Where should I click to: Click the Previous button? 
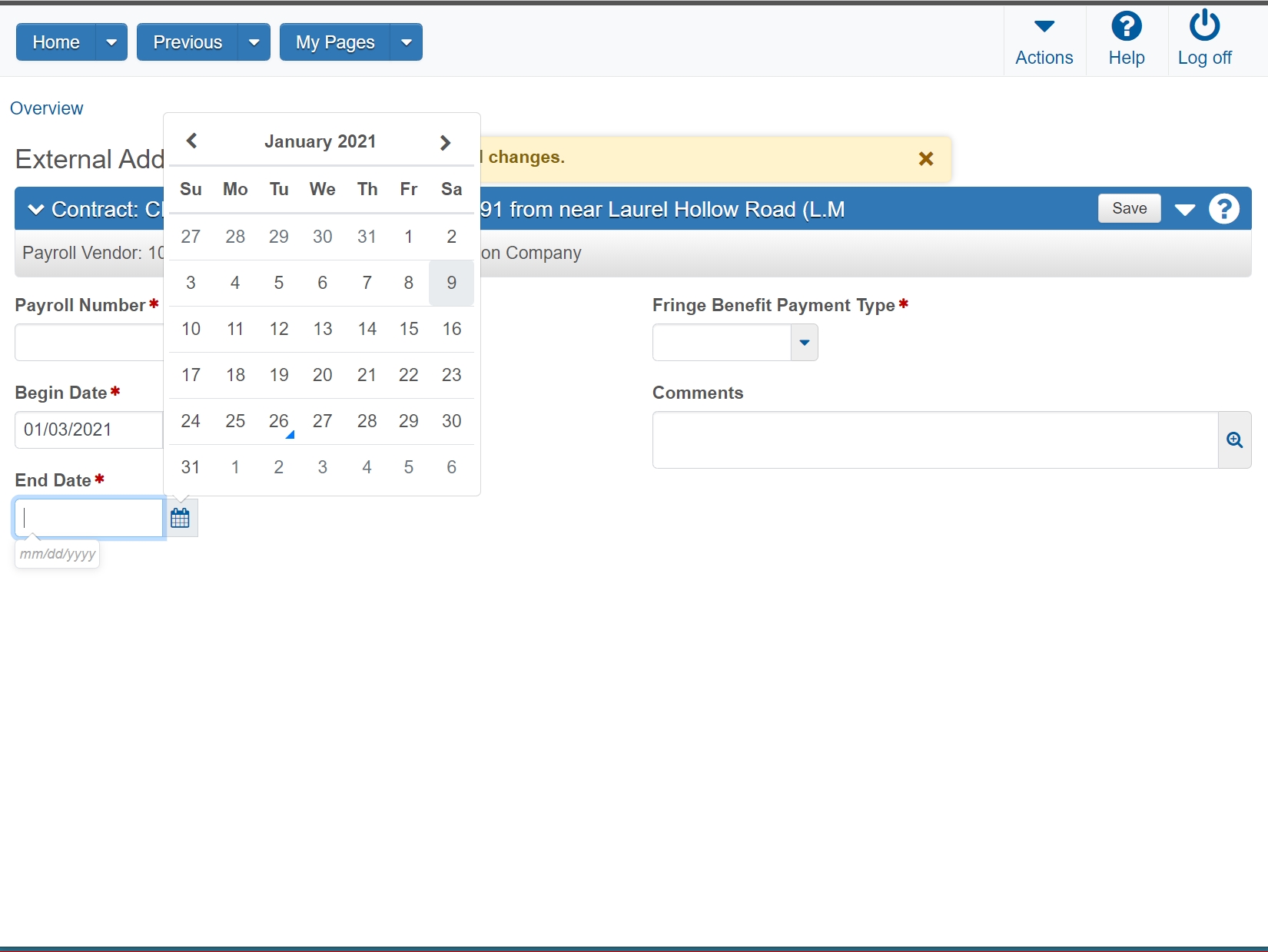[188, 42]
